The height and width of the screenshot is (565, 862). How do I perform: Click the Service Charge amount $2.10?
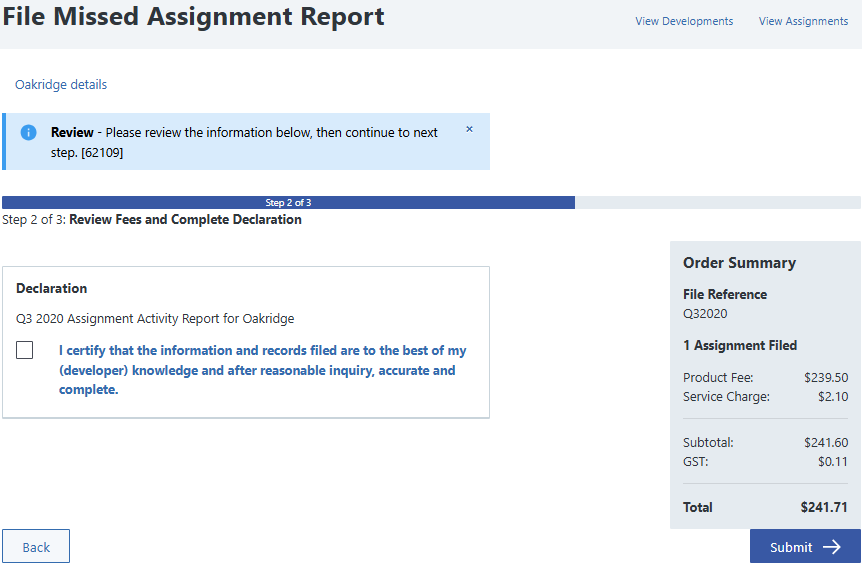pyautogui.click(x=831, y=396)
